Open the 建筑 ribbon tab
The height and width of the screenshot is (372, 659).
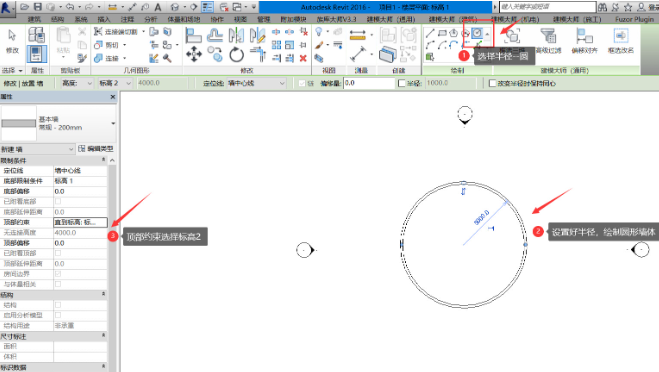pyautogui.click(x=34, y=19)
